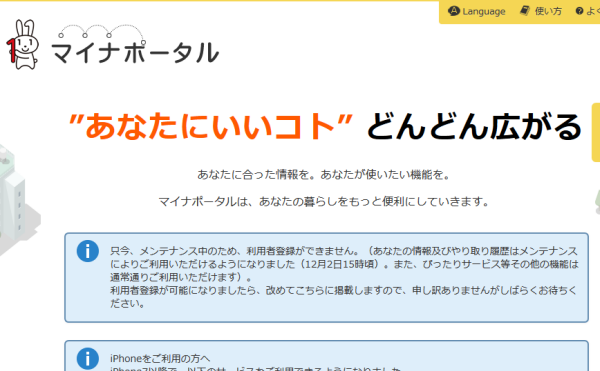Click the Myna Portal rabbit mascot logo
Viewport: 600px width, 371px height.
23,44
